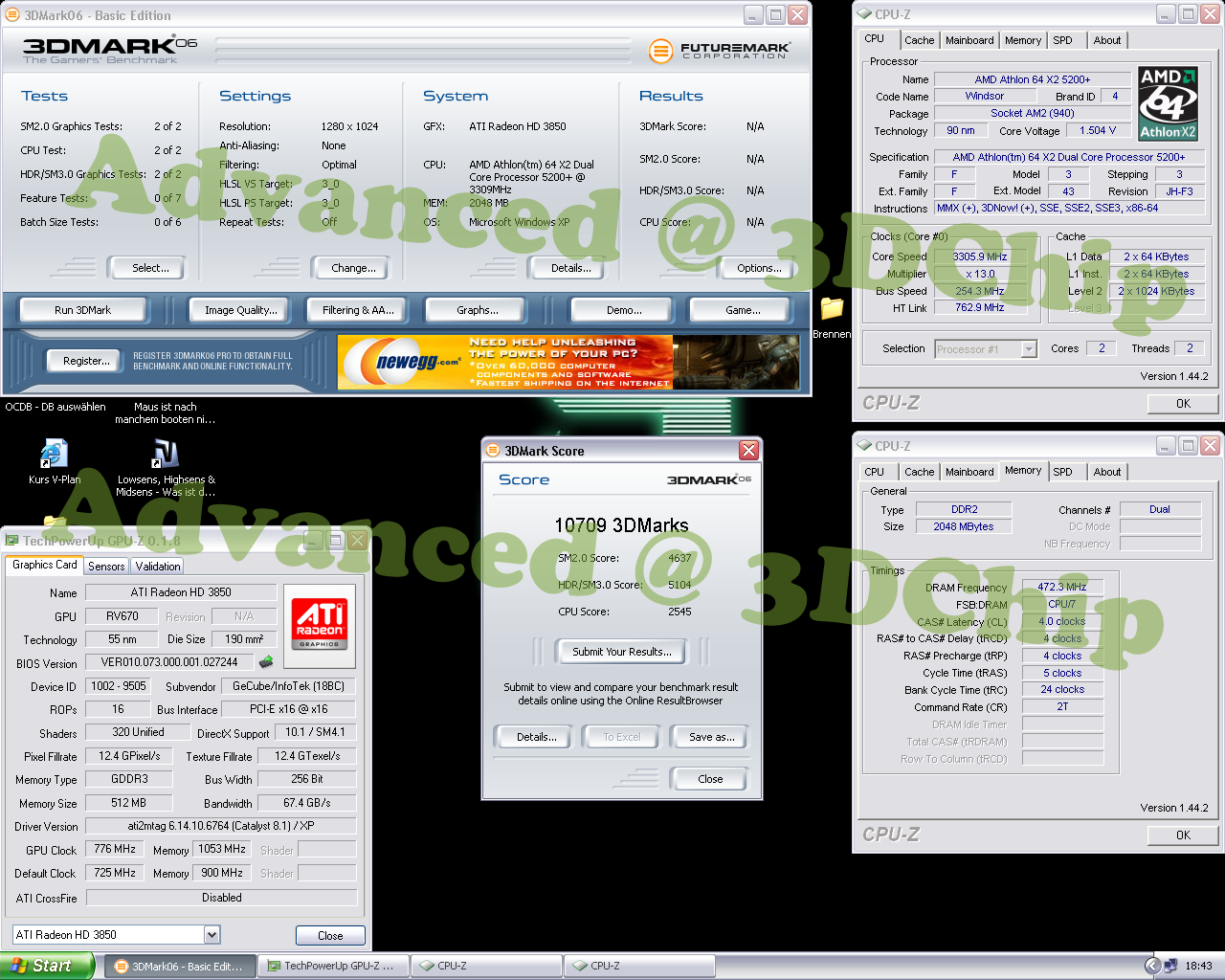
Task: Switch to 3DMark06 Basic Edition taskbar item
Action: [x=180, y=967]
